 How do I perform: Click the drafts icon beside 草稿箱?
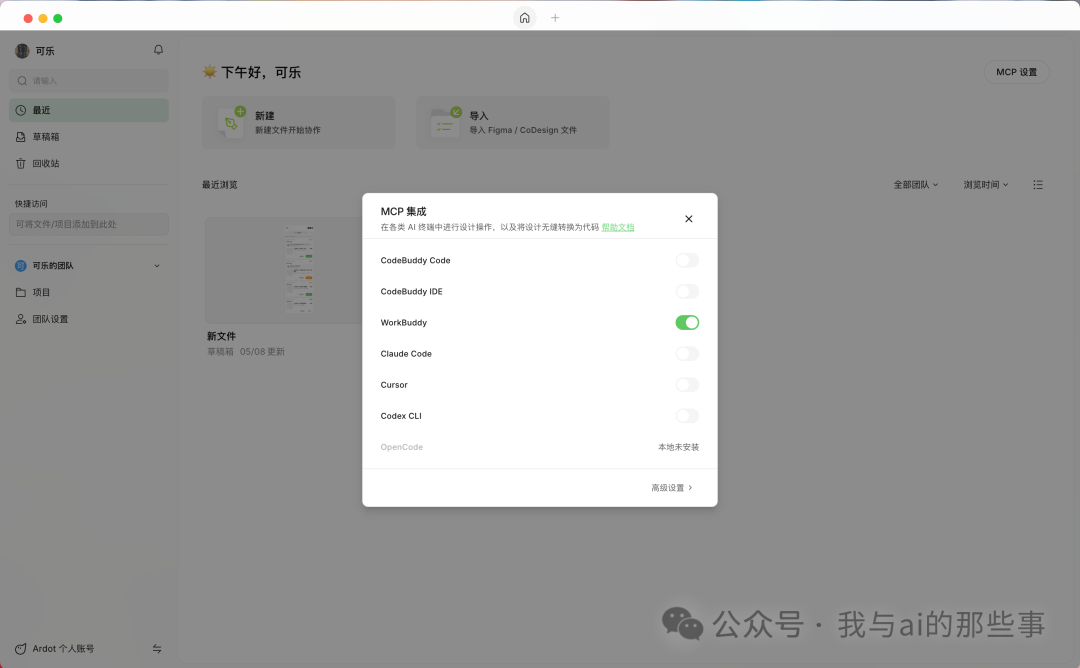(21, 137)
